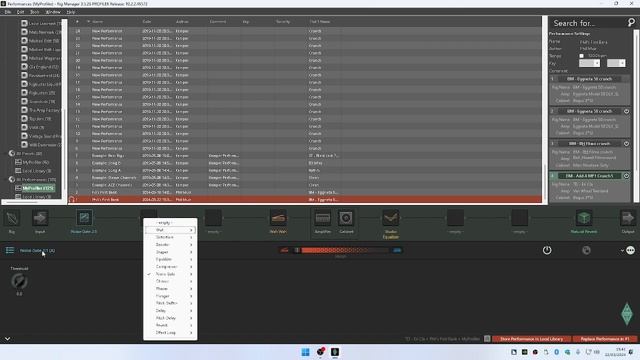Image resolution: width=640 pixels, height=360 pixels.
Task: Click the orange icon left of the level meter
Action: point(284,250)
